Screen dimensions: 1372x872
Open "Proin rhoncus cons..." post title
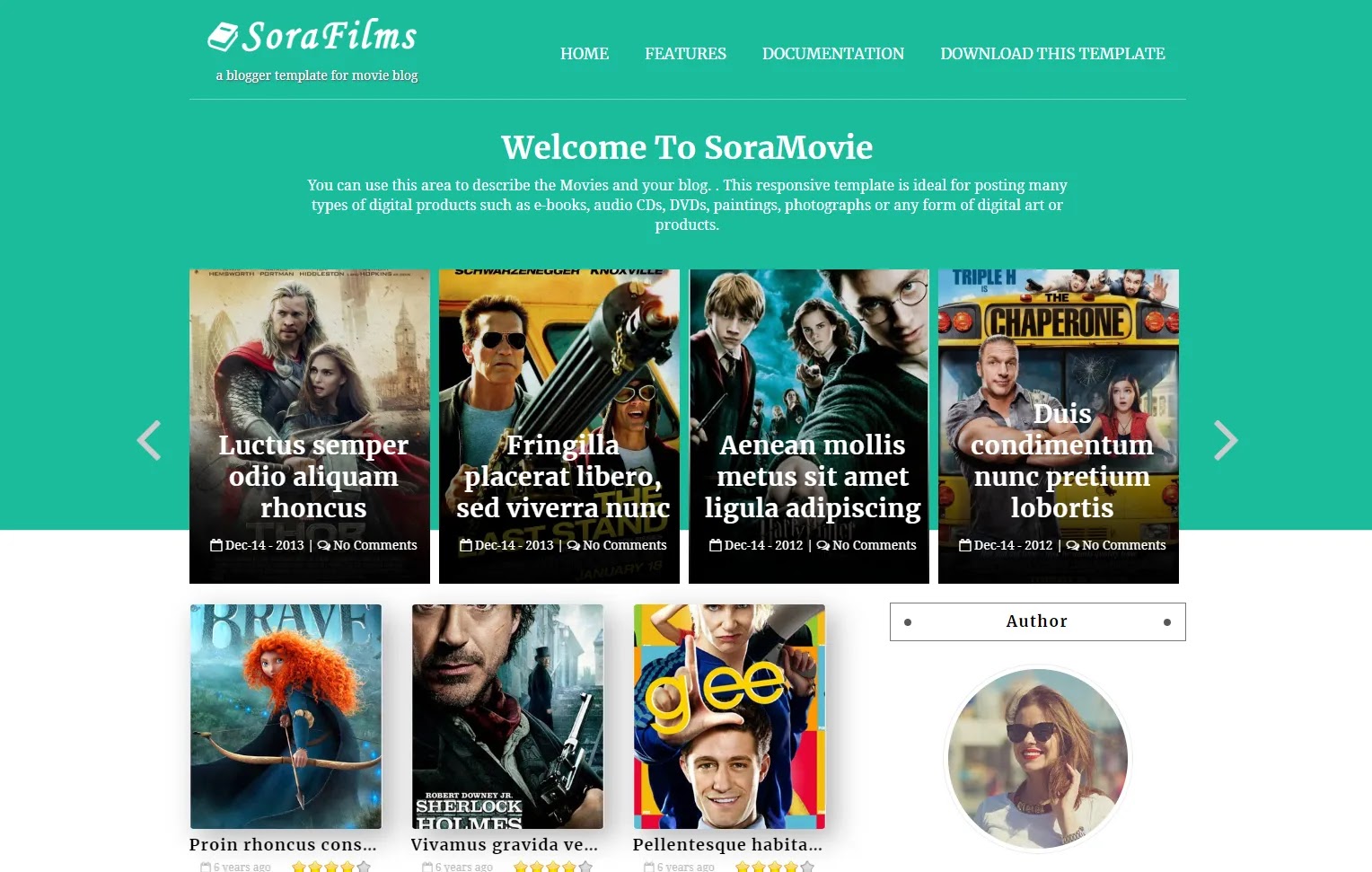click(283, 845)
